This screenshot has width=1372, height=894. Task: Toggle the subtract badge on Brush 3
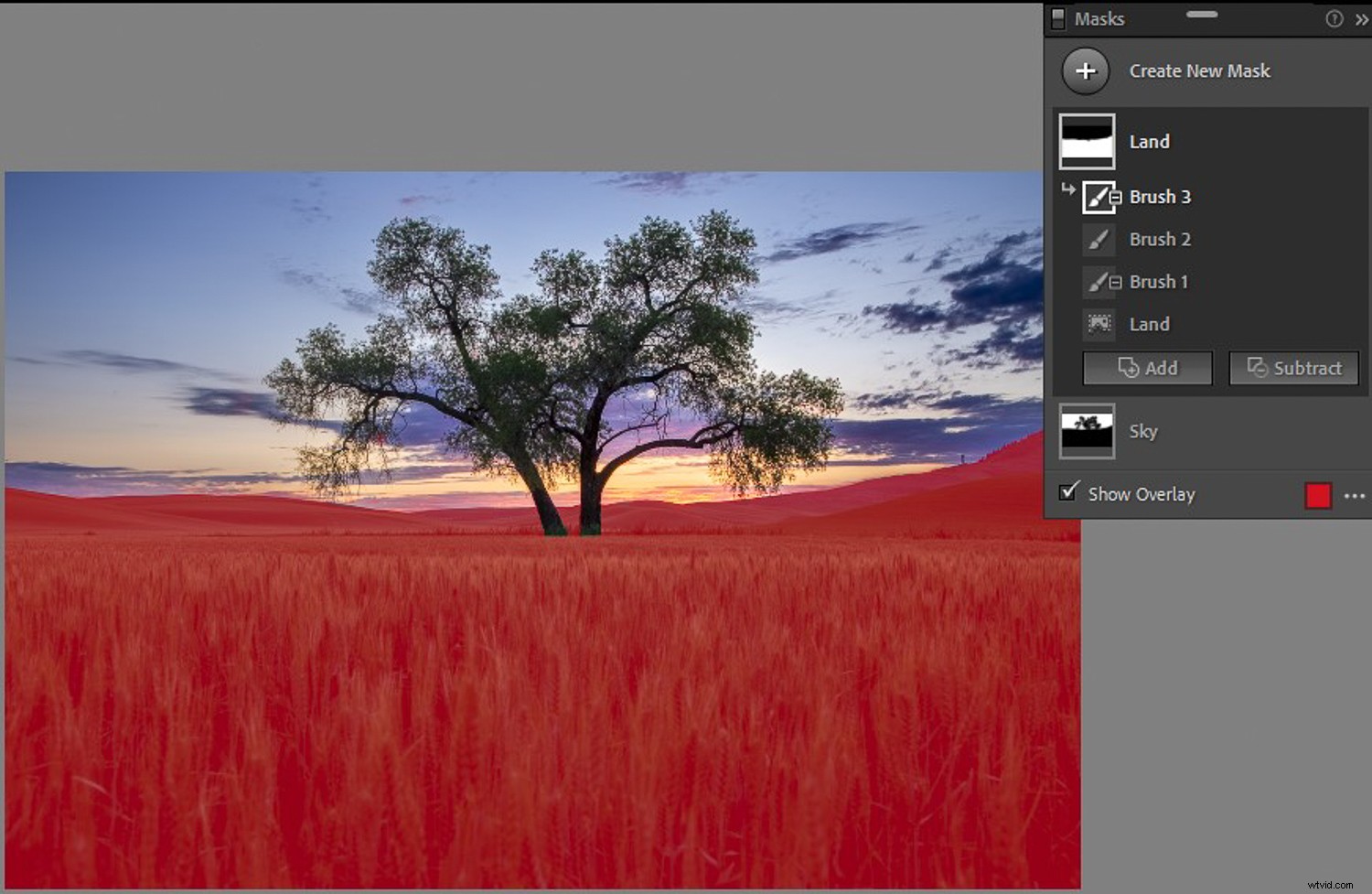point(1115,198)
